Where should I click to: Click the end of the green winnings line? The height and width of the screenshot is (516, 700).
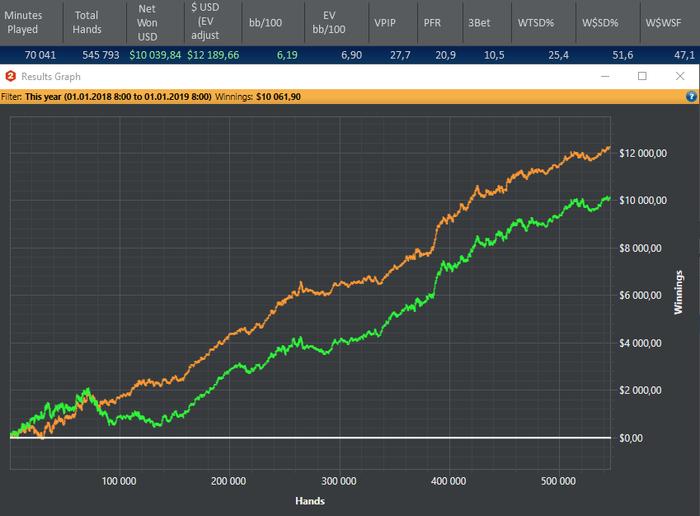(608, 197)
